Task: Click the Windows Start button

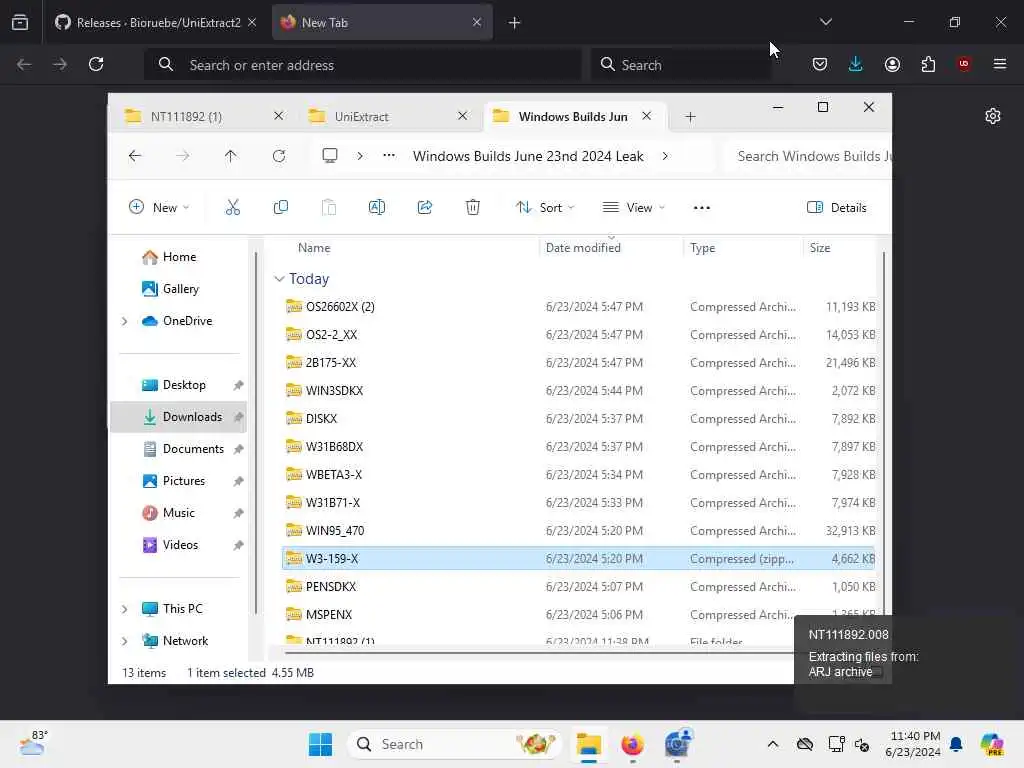Action: [x=320, y=744]
